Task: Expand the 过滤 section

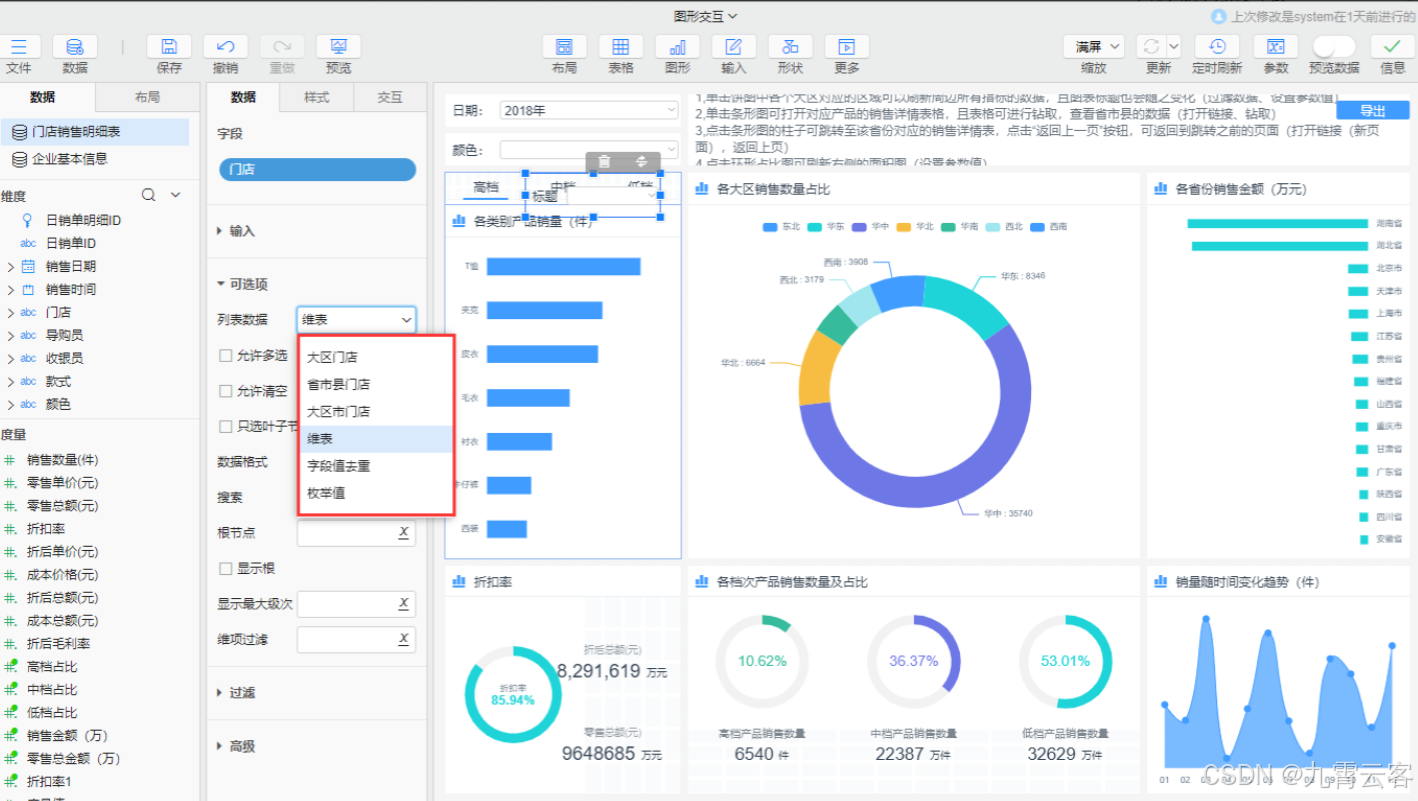Action: pos(236,692)
